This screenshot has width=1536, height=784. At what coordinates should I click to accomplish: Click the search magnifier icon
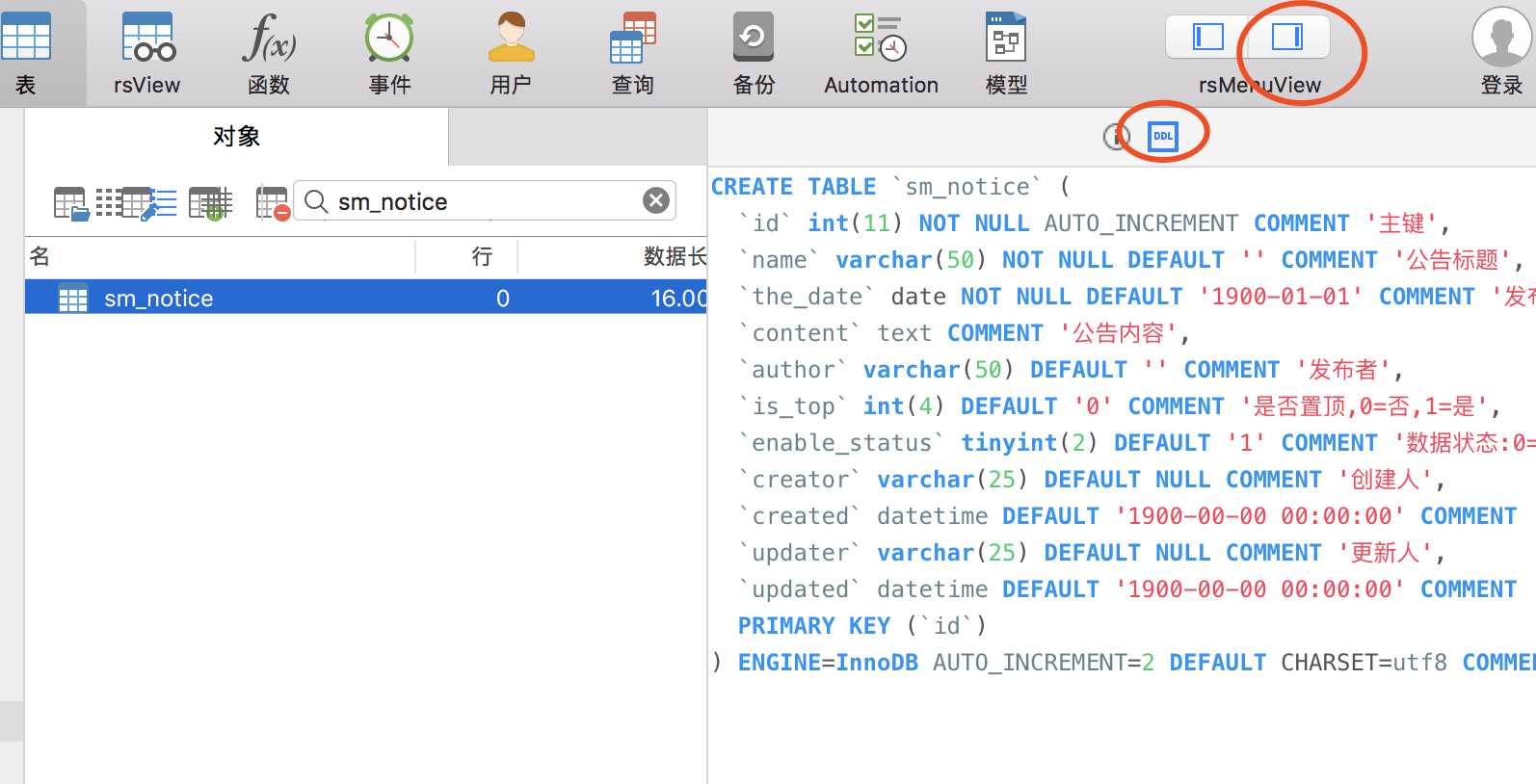pyautogui.click(x=316, y=201)
